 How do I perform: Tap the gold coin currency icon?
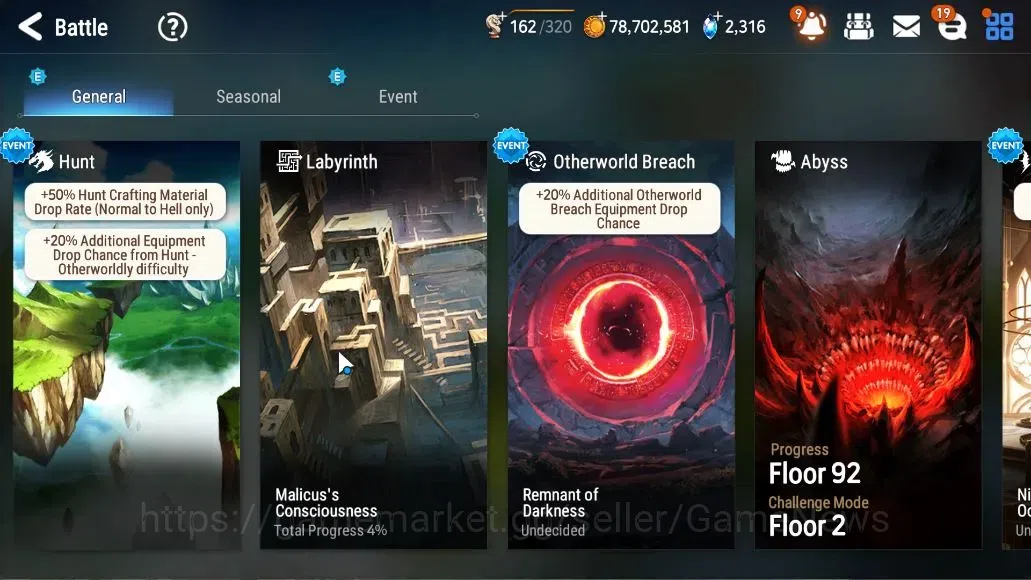coord(594,26)
